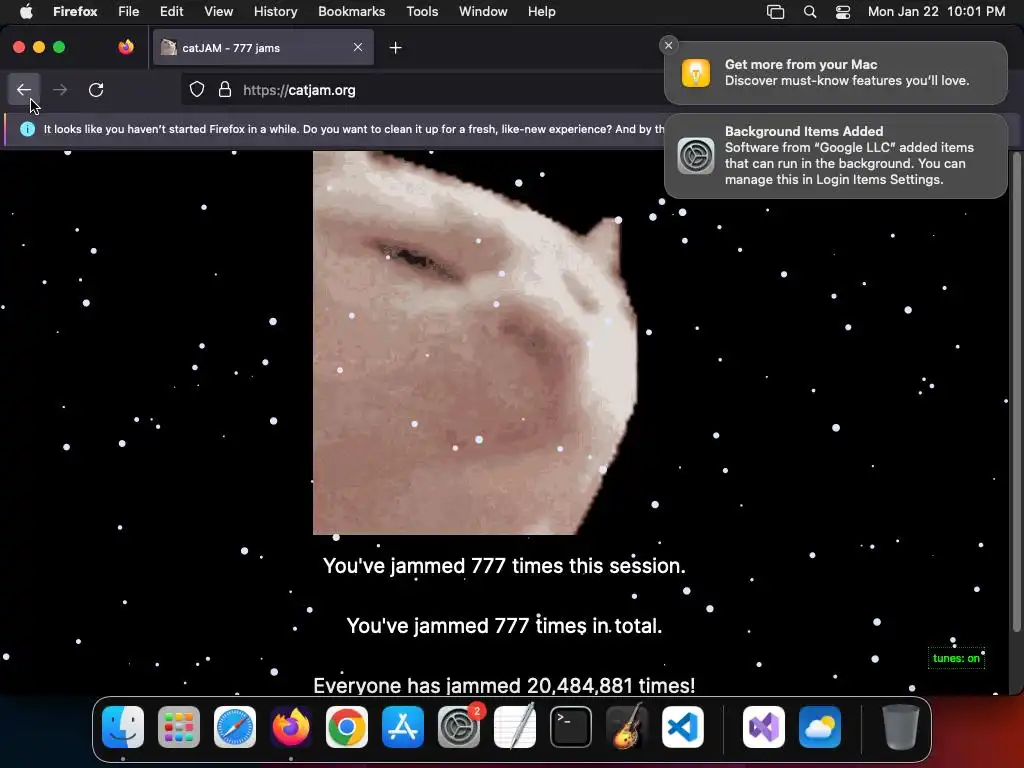Click the info icon in Firefox notification bar
1024x768 pixels.
[x=27, y=129]
